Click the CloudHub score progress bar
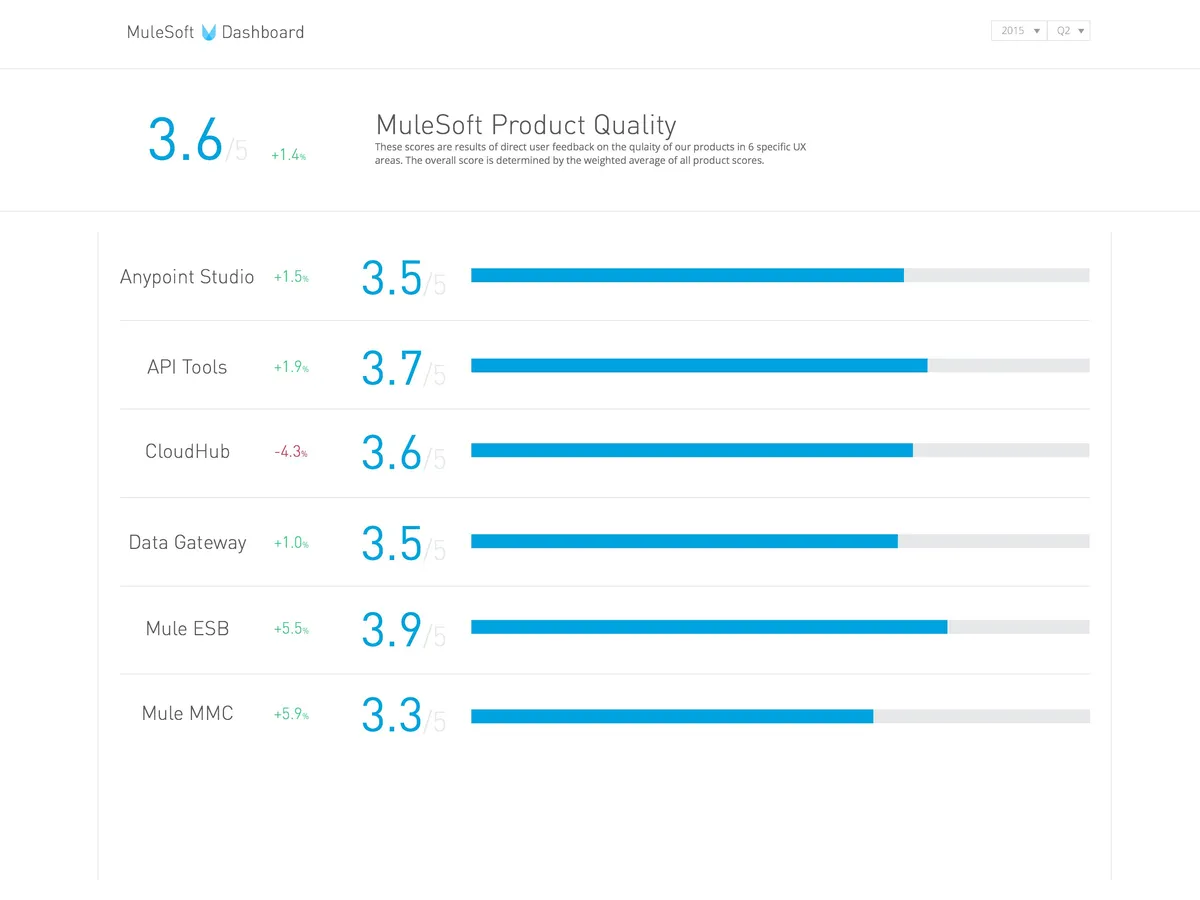This screenshot has height=900, width=1200. tap(780, 450)
